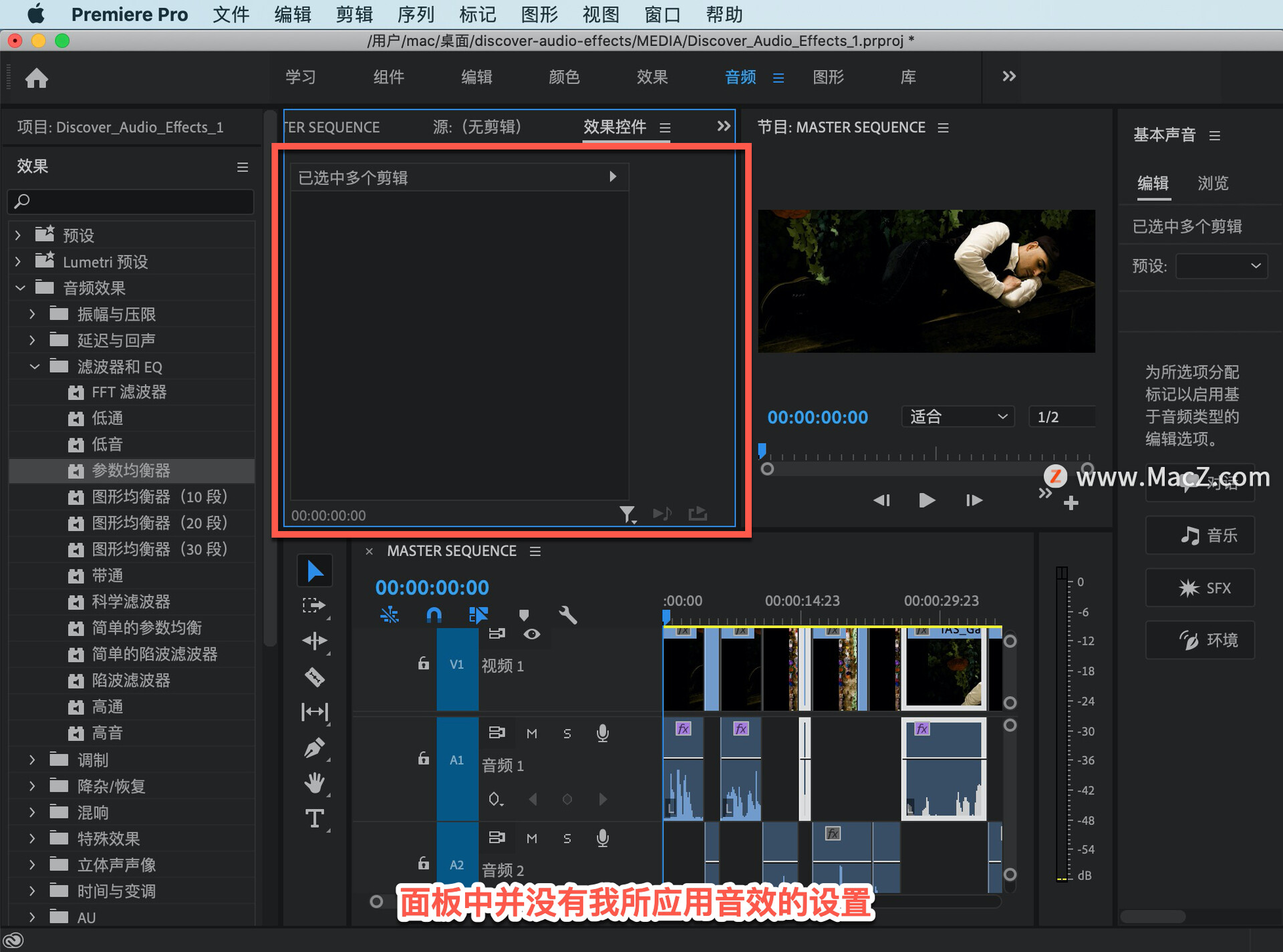Open the 序列 menu

[x=416, y=15]
